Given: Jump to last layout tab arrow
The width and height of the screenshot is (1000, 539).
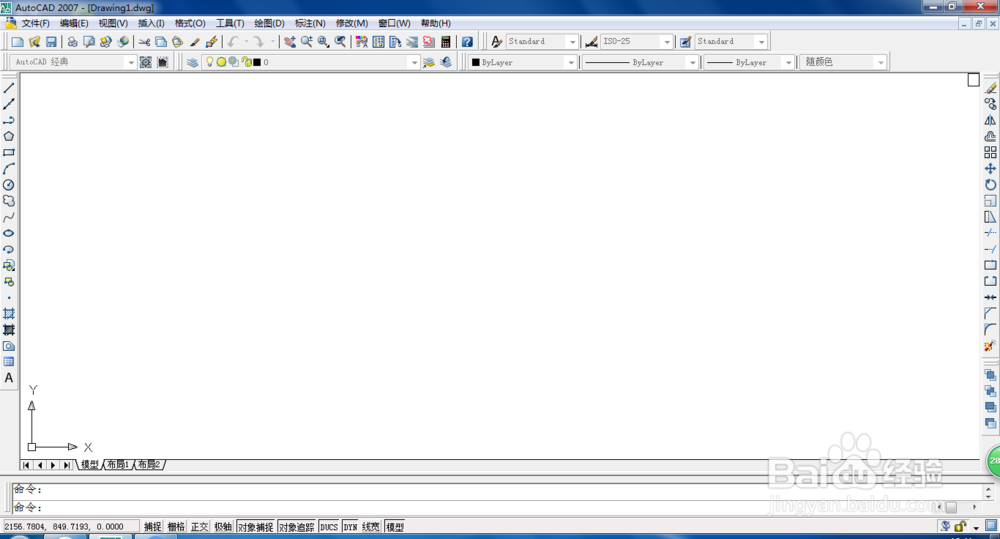Looking at the screenshot, I should pos(66,465).
